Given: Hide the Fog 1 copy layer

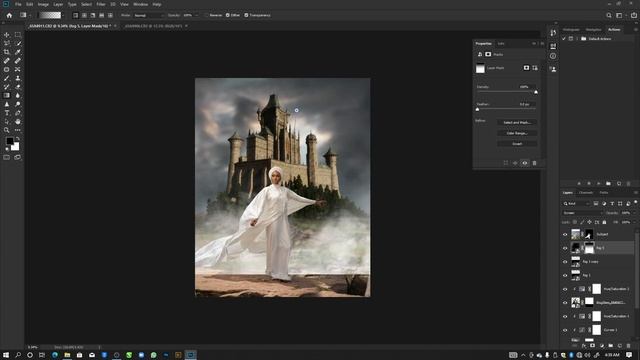Looking at the screenshot, I should [x=565, y=262].
